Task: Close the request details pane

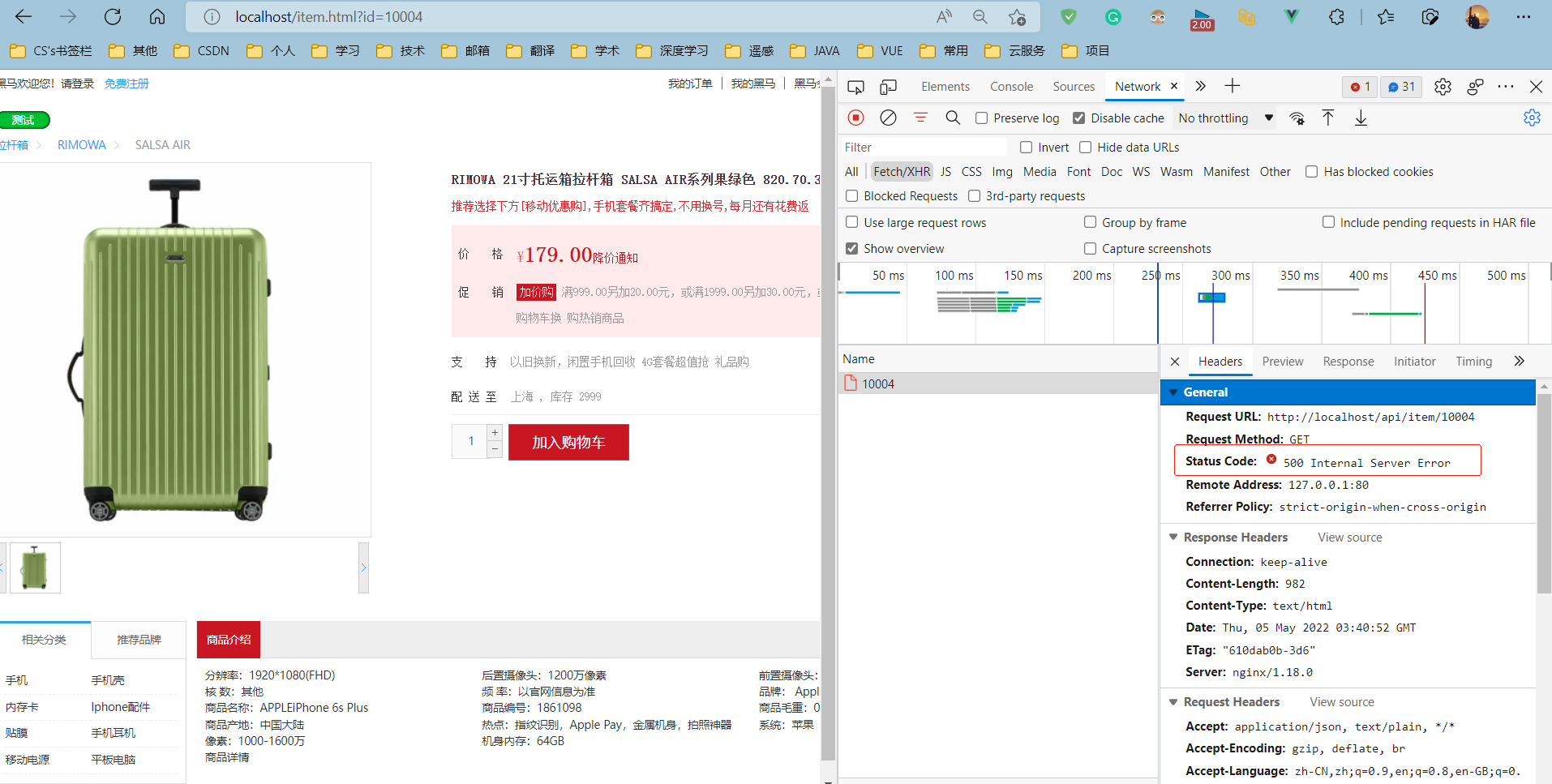Action: click(1175, 362)
